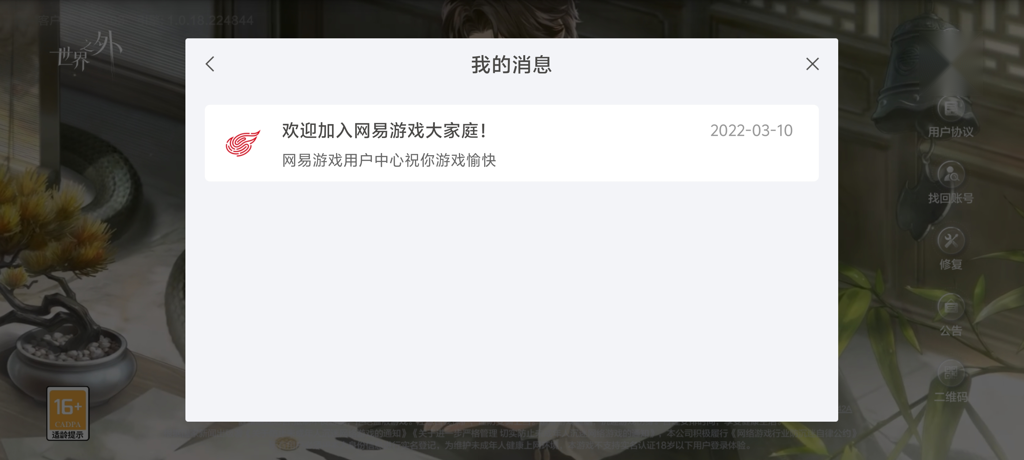This screenshot has height=460, width=1024.
Task: Select the 找回账号 account recovery icon
Action: click(951, 174)
